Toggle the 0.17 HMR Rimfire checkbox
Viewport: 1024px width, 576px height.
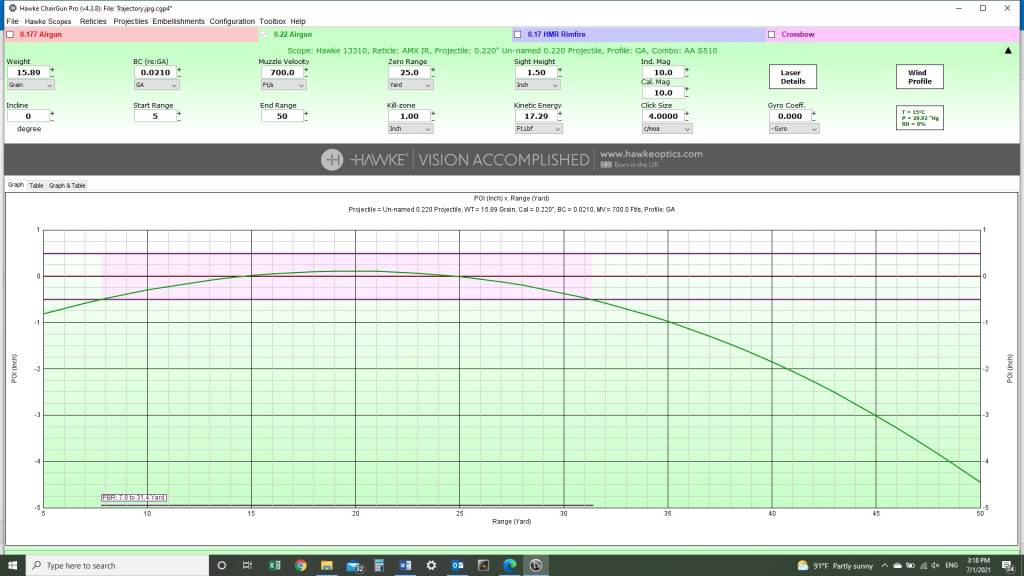point(517,35)
